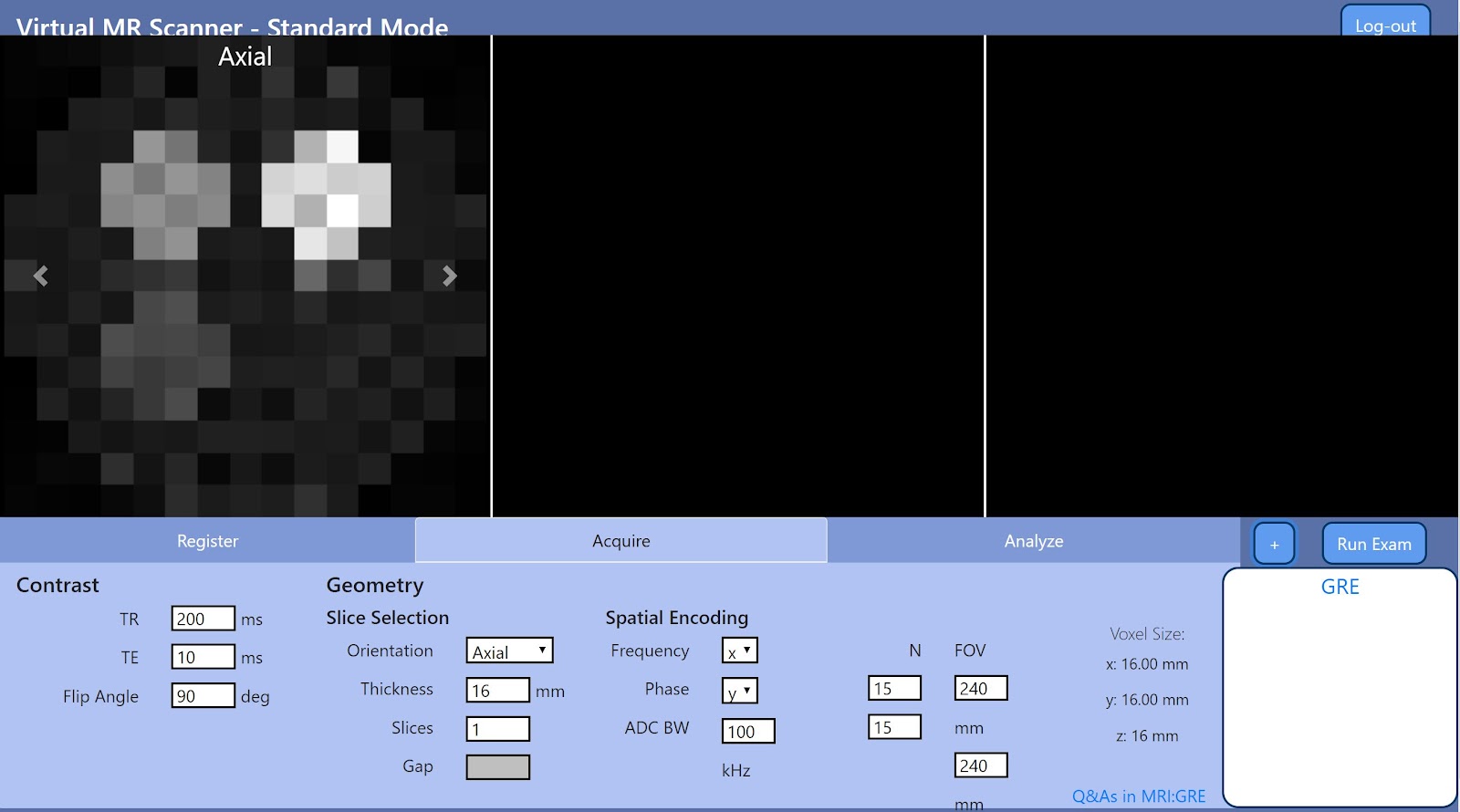Click the Axial image viewport
The image size is (1460, 812).
coord(245,276)
